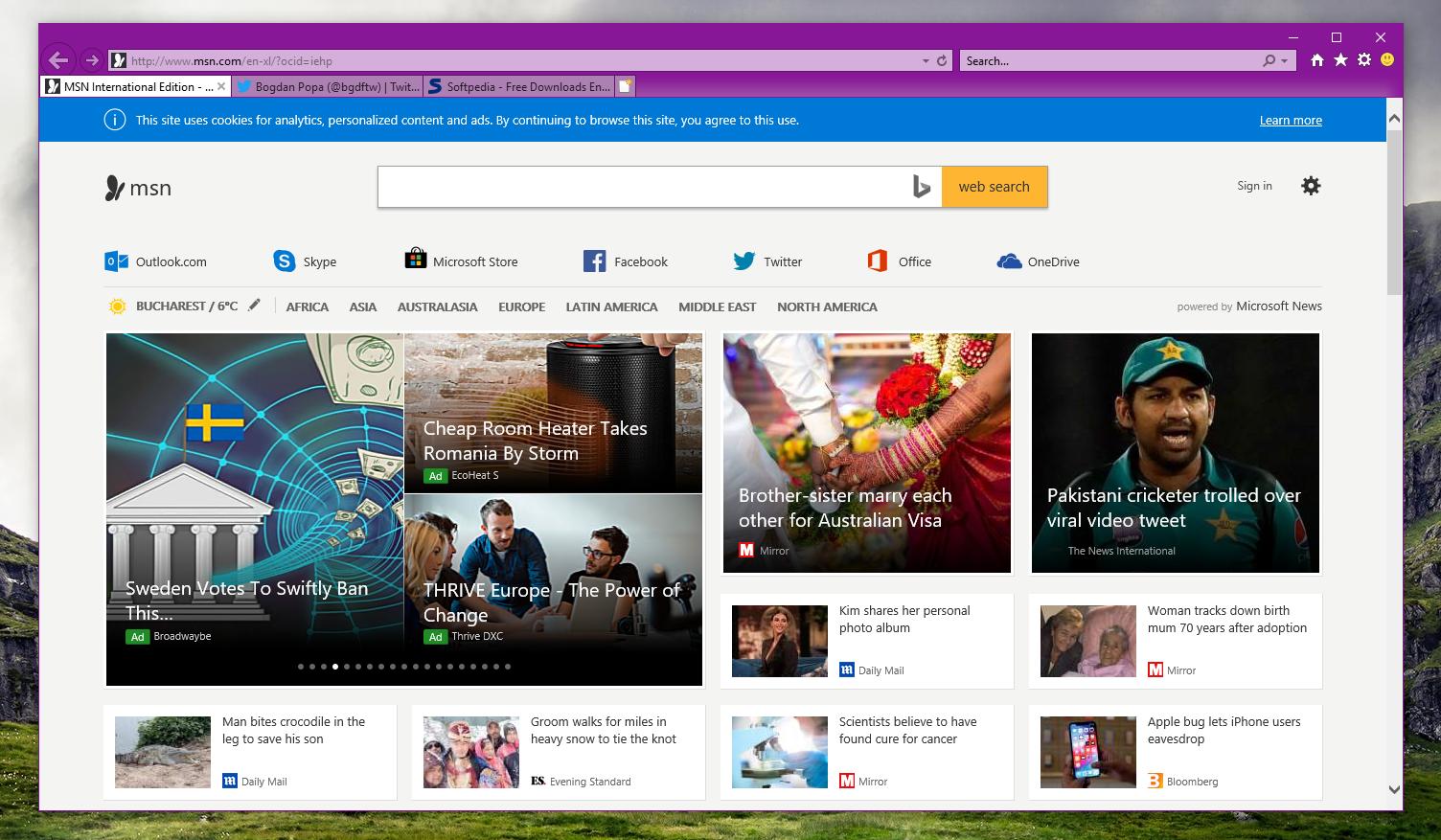Open the Office shortcut
The width and height of the screenshot is (1441, 840).
(899, 261)
